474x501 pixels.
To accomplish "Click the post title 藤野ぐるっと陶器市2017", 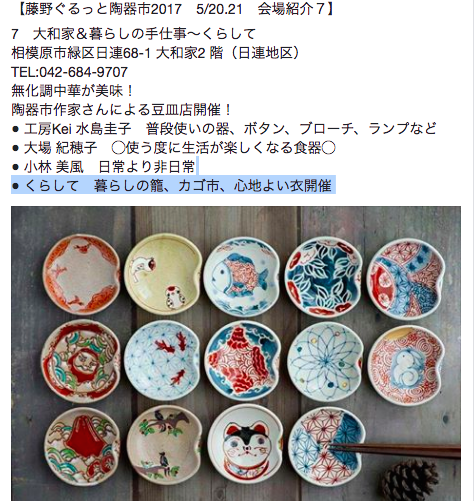I will coord(103,9).
